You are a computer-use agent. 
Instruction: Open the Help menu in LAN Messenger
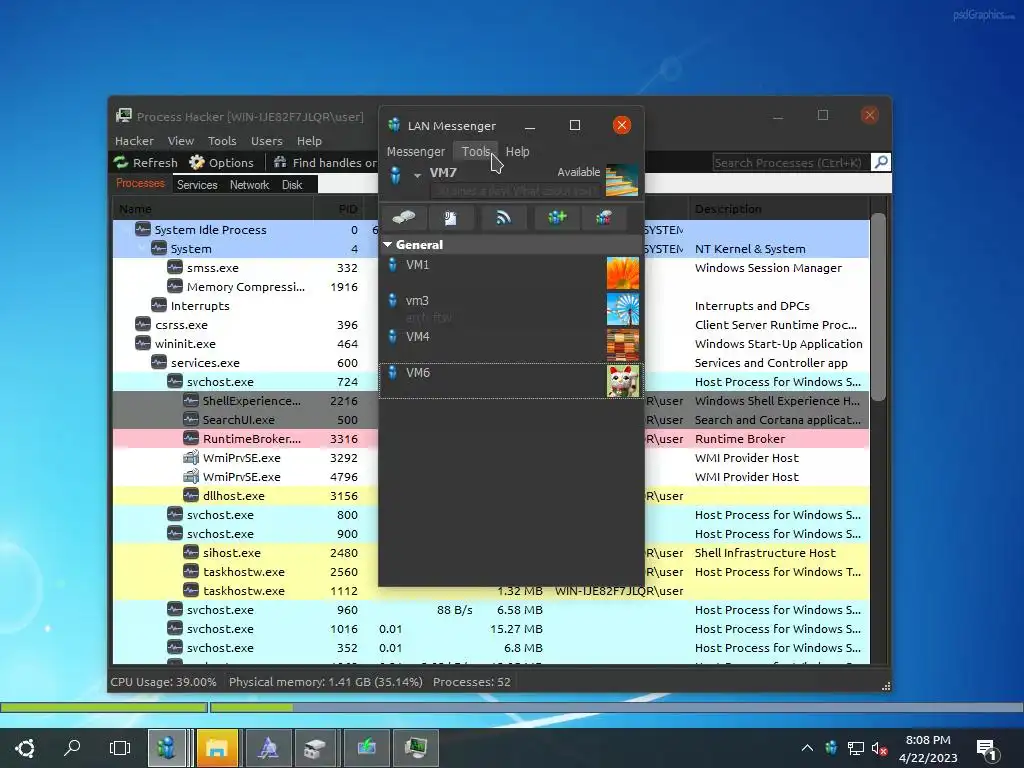[517, 152]
